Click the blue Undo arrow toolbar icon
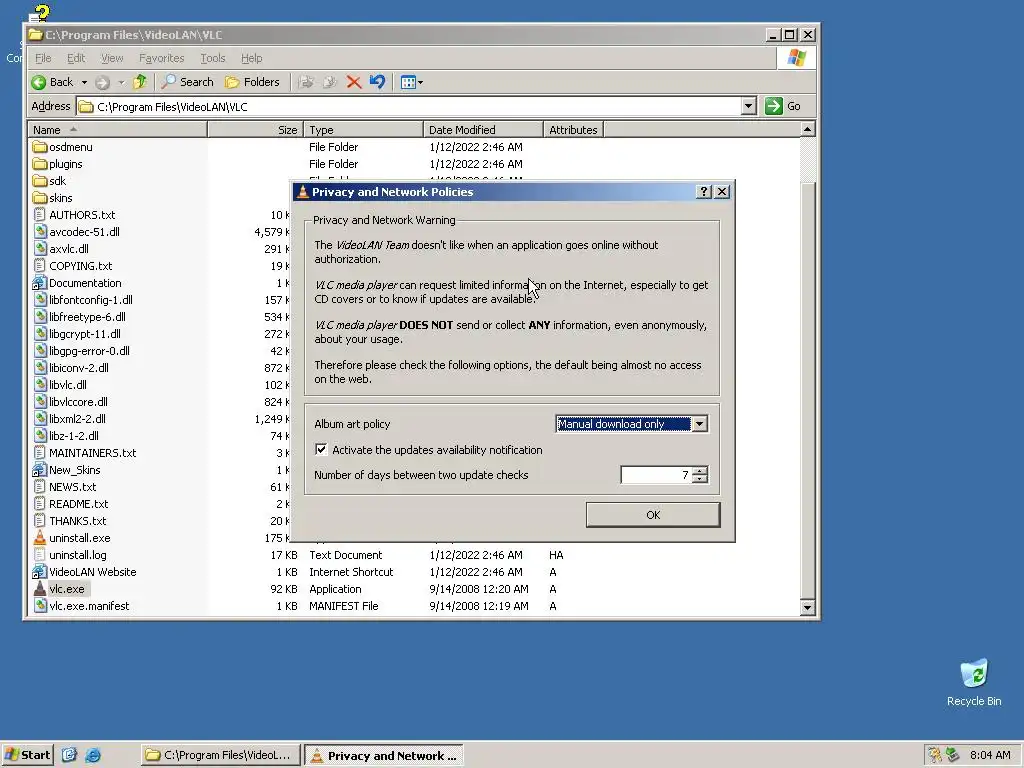 coord(377,82)
